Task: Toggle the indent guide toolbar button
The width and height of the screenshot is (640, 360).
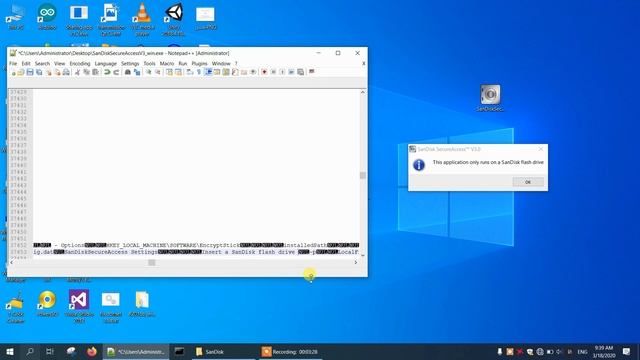Action: [x=208, y=72]
